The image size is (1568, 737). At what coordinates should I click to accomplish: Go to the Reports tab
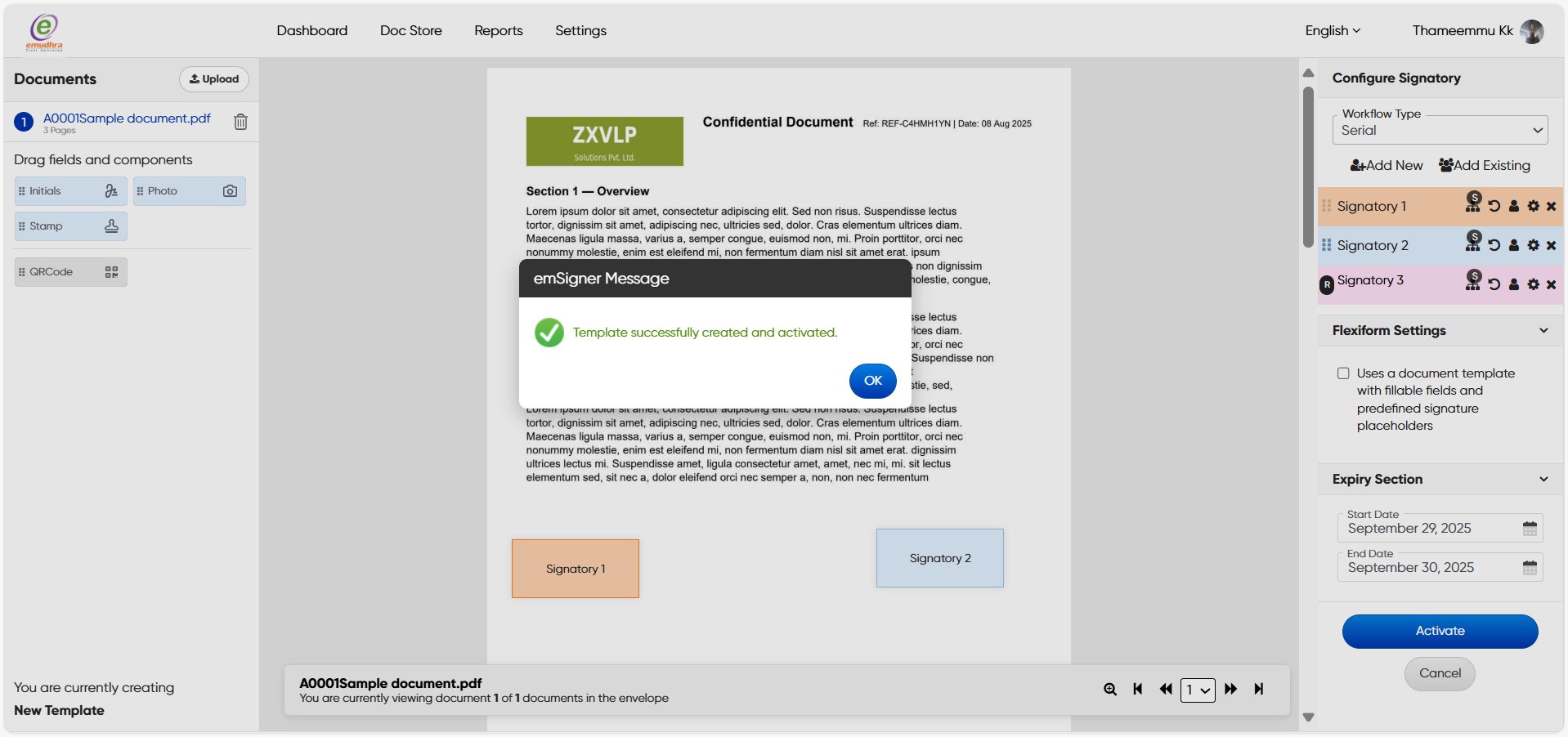[x=498, y=30]
